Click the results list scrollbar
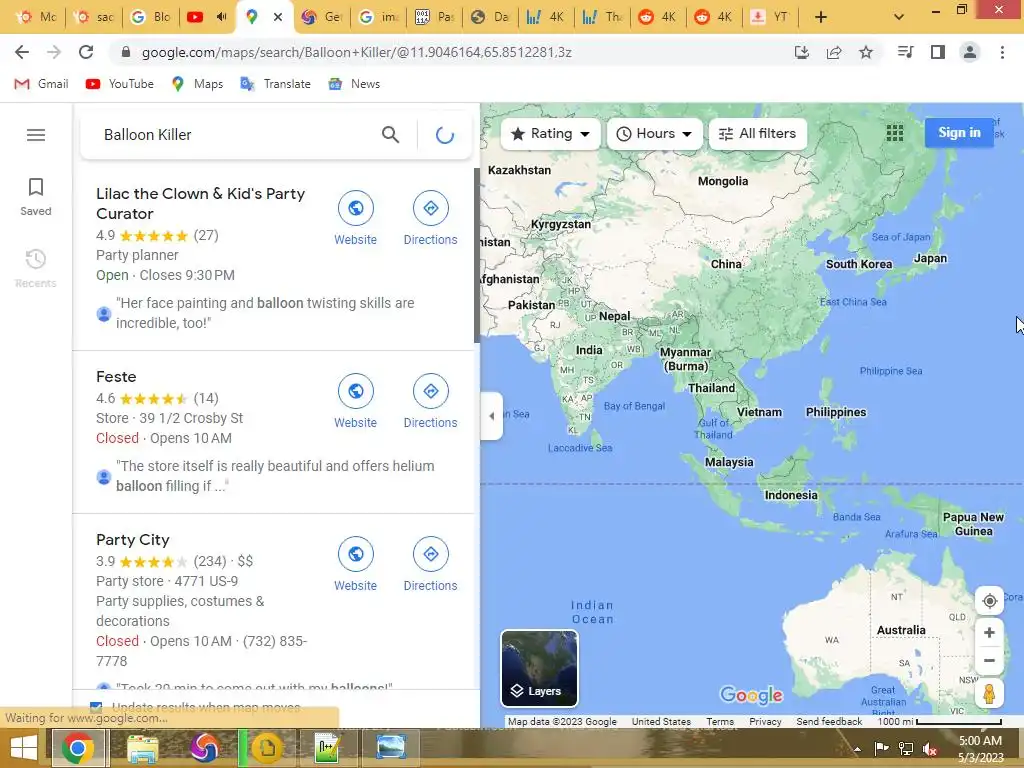This screenshot has height=768, width=1024. pyautogui.click(x=477, y=255)
